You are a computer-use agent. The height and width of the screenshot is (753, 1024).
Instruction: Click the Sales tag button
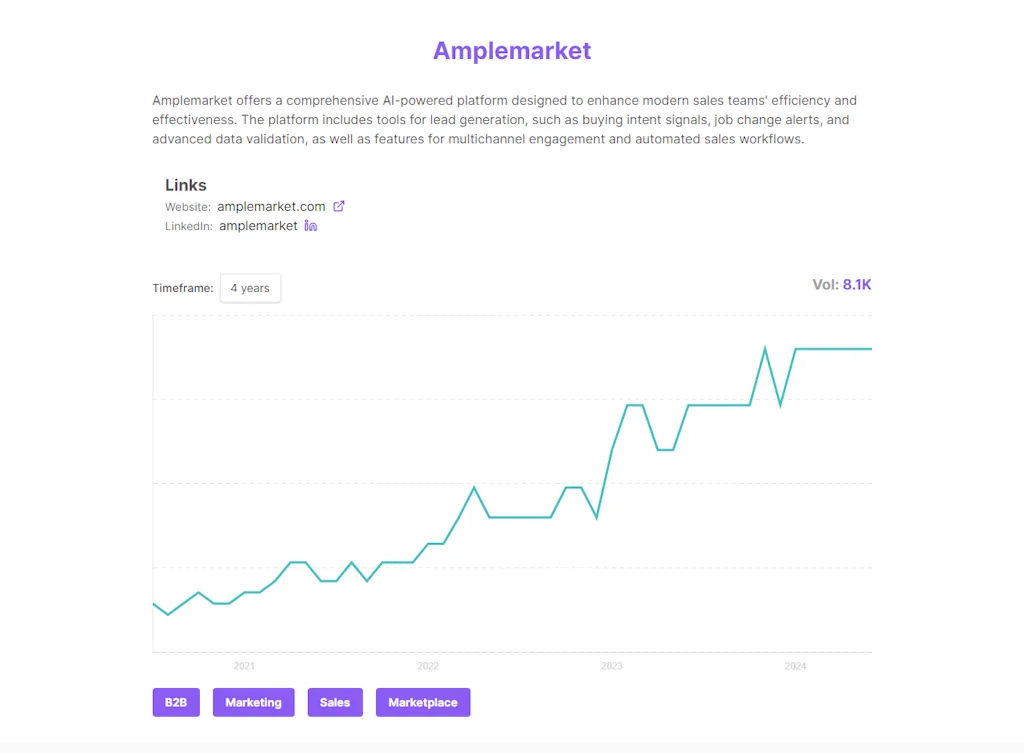[x=335, y=702]
